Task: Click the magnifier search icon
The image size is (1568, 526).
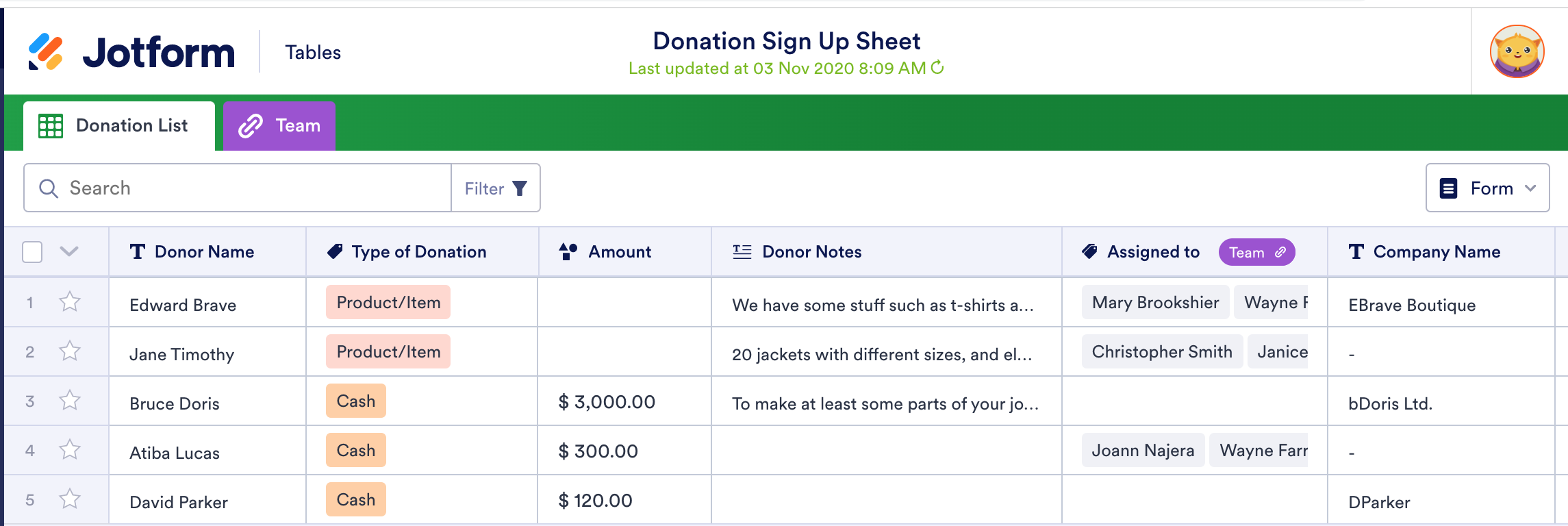Action: 49,188
